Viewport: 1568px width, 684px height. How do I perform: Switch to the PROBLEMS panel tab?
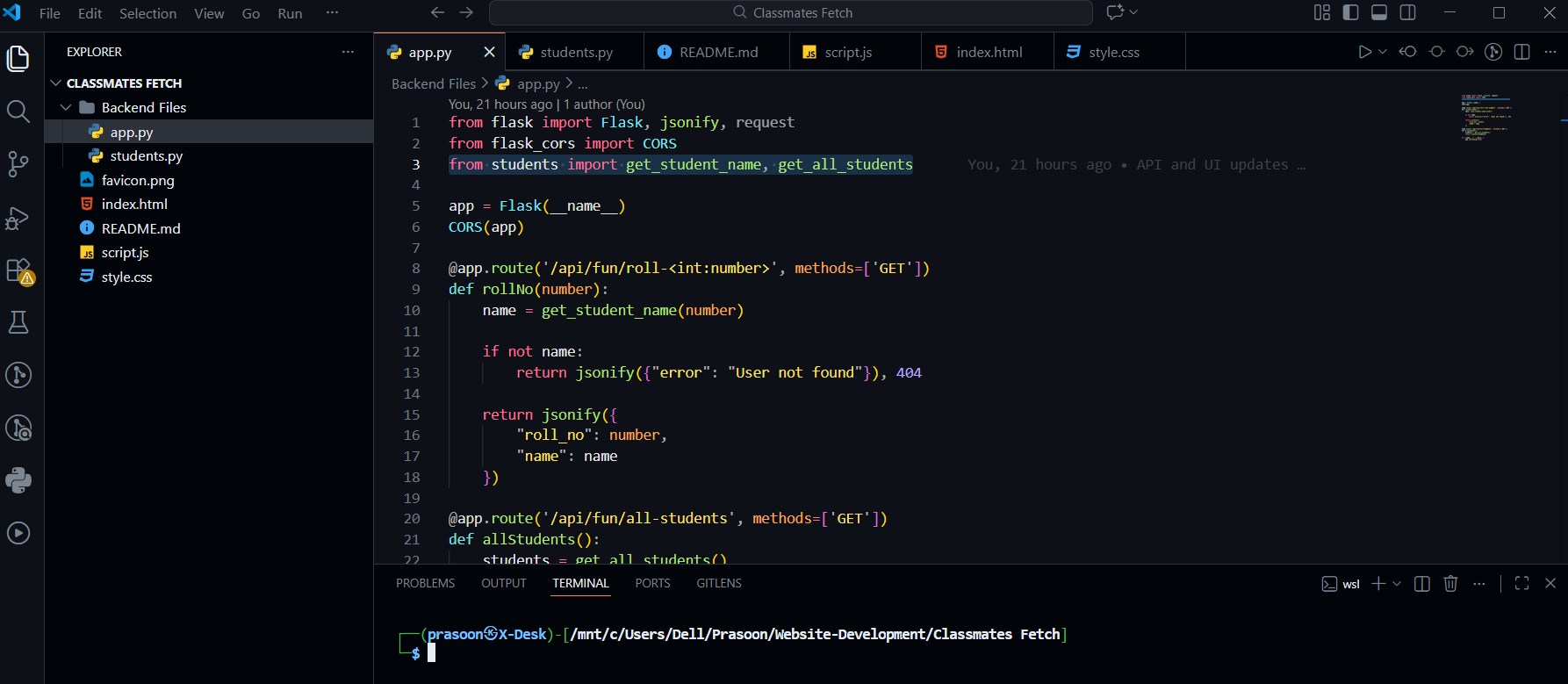[x=425, y=584]
